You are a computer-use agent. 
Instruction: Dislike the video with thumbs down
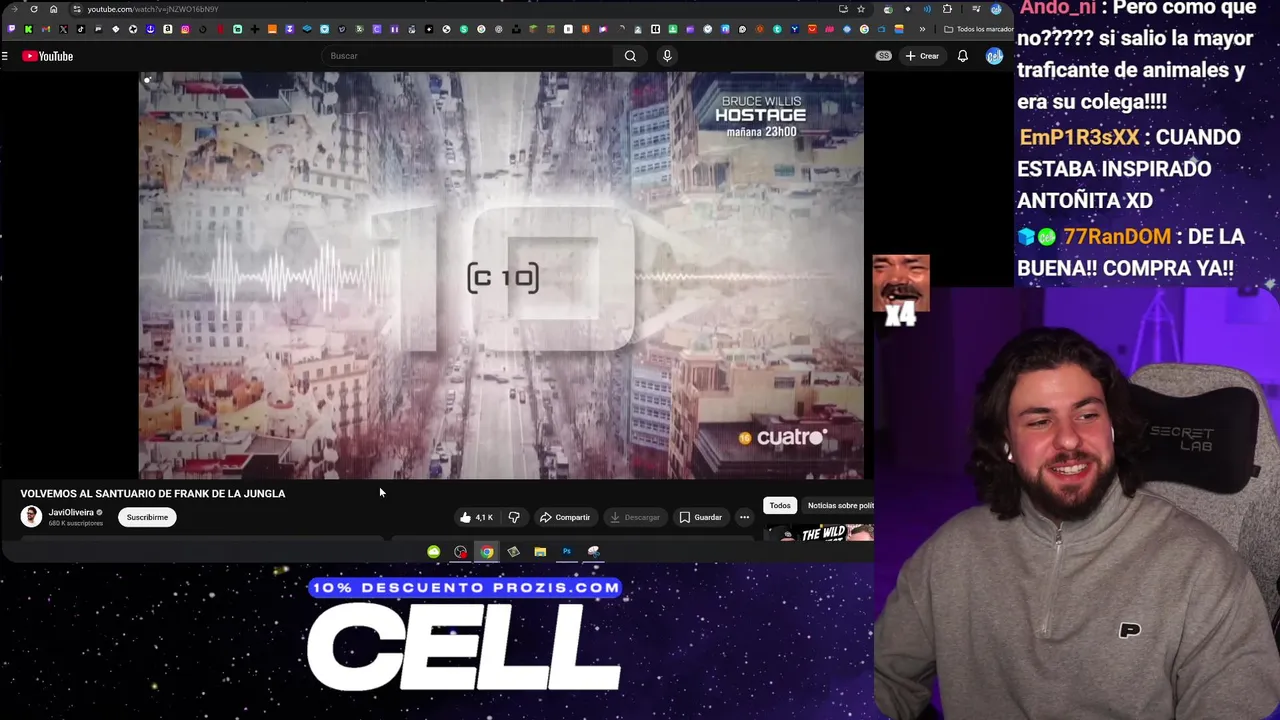[514, 517]
